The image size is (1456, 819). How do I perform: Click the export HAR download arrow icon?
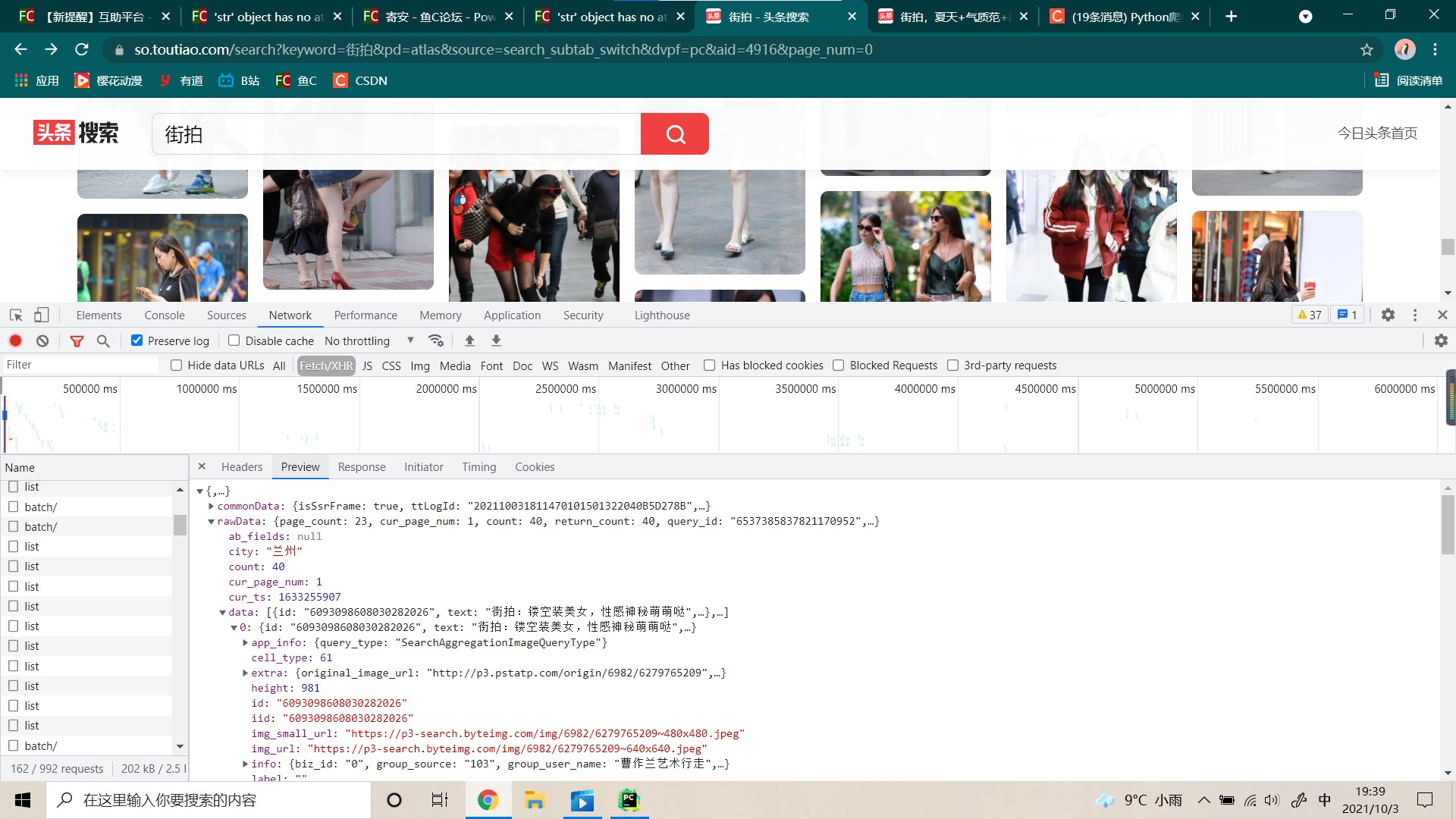(x=496, y=340)
